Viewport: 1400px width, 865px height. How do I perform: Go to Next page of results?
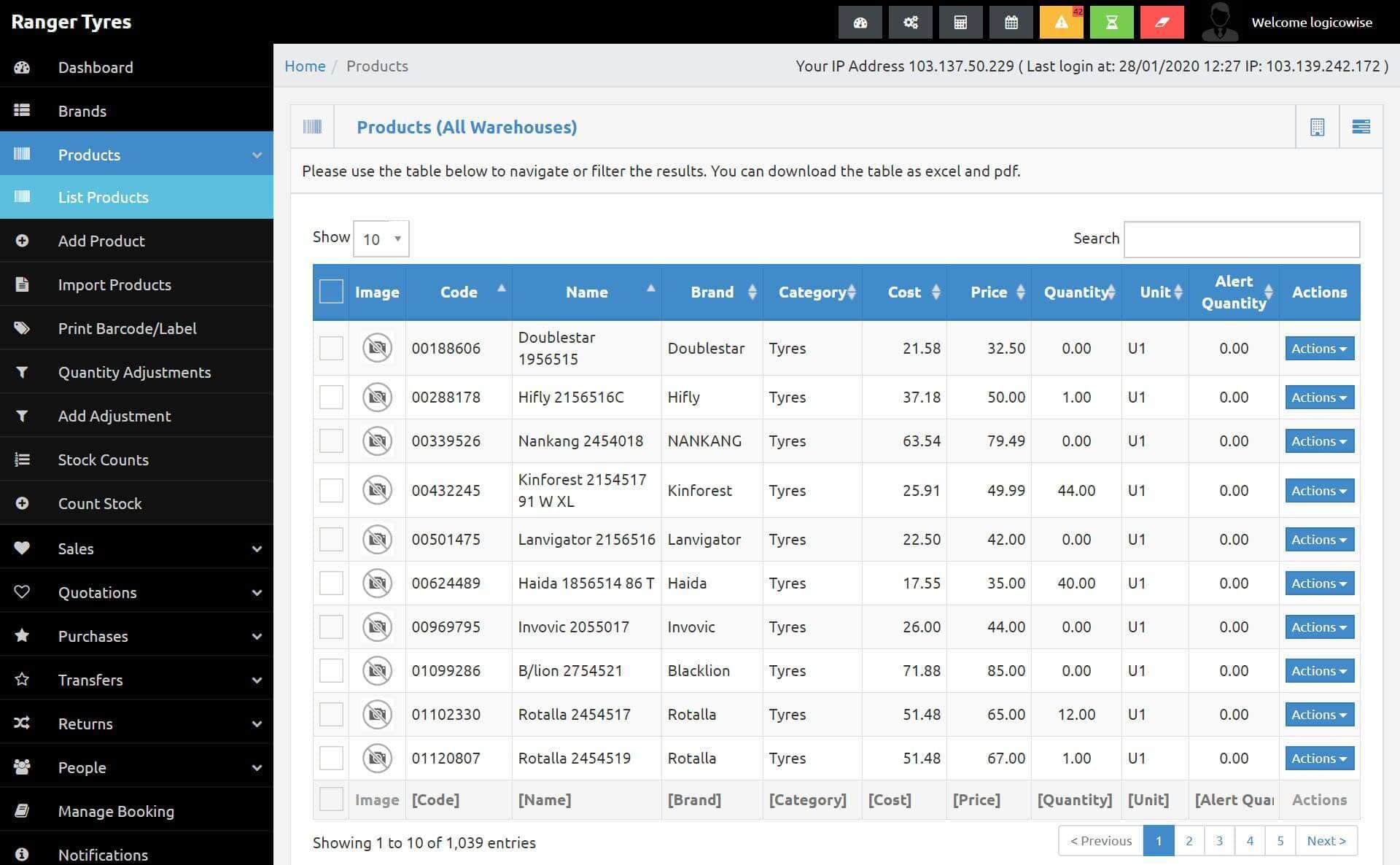point(1326,841)
